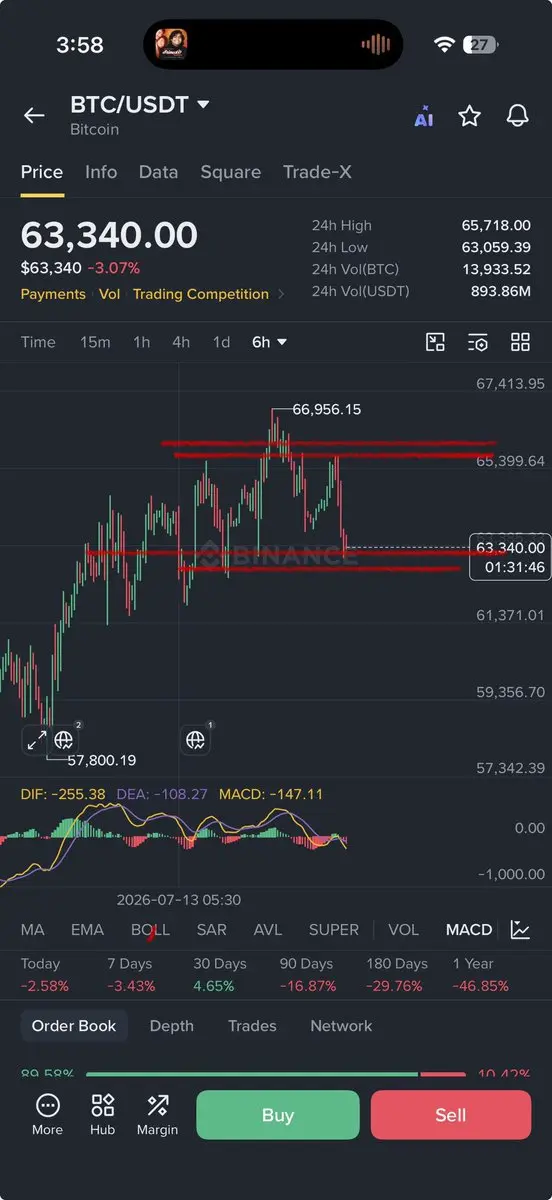The width and height of the screenshot is (552, 1200).
Task: Toggle the AVL indicator
Action: click(x=267, y=929)
